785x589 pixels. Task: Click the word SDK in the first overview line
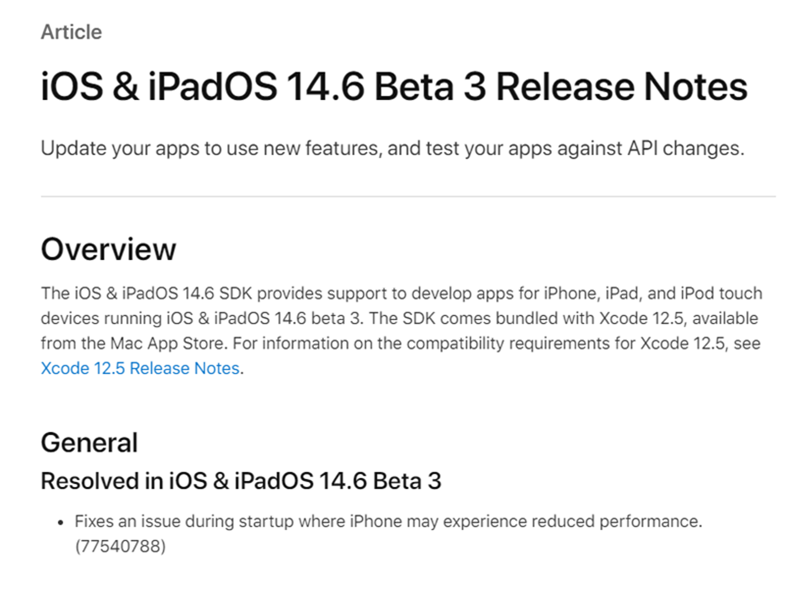point(235,293)
